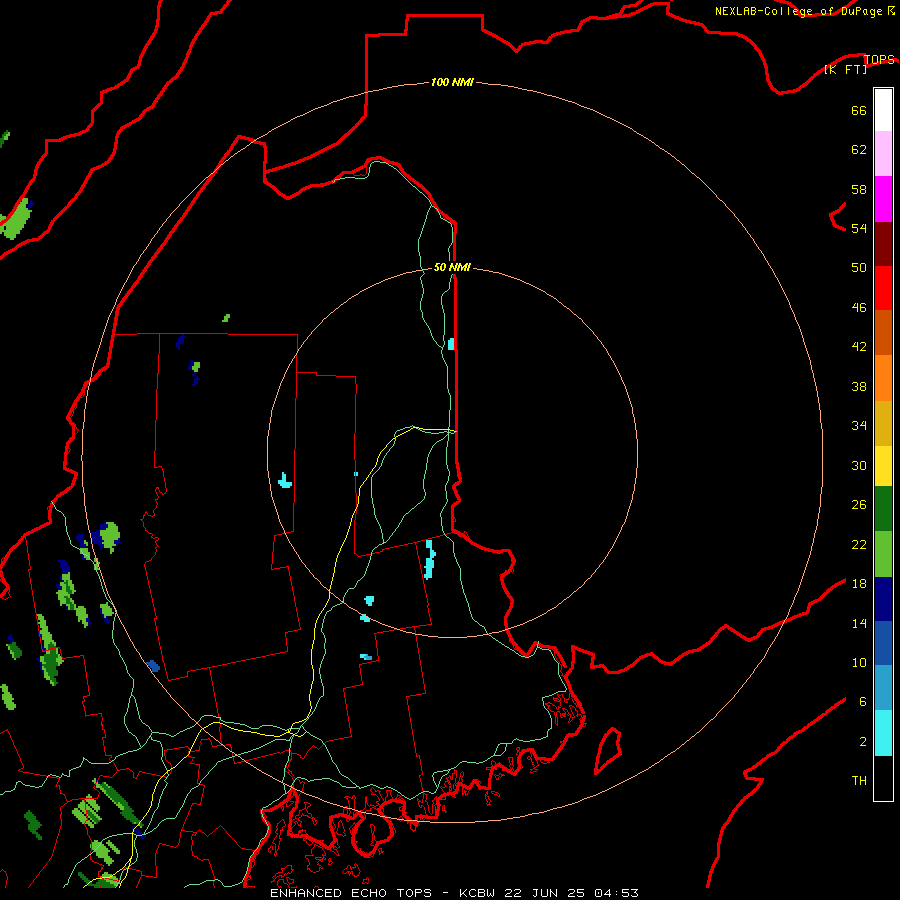This screenshot has height=900, width=900.
Task: Select the dark green legend swatch
Action: [883, 509]
